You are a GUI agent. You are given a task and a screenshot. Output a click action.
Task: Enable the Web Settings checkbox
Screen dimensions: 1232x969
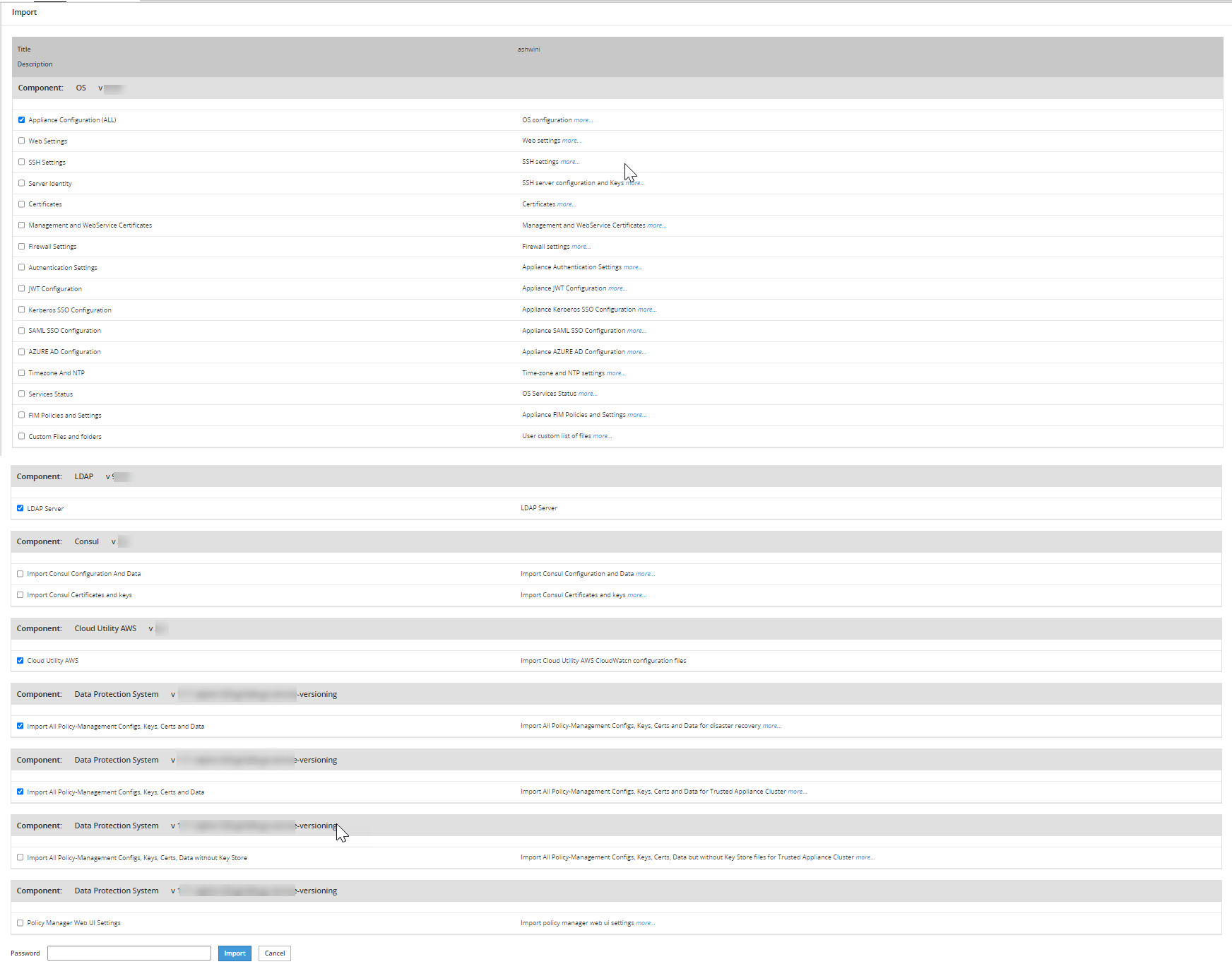[21, 141]
